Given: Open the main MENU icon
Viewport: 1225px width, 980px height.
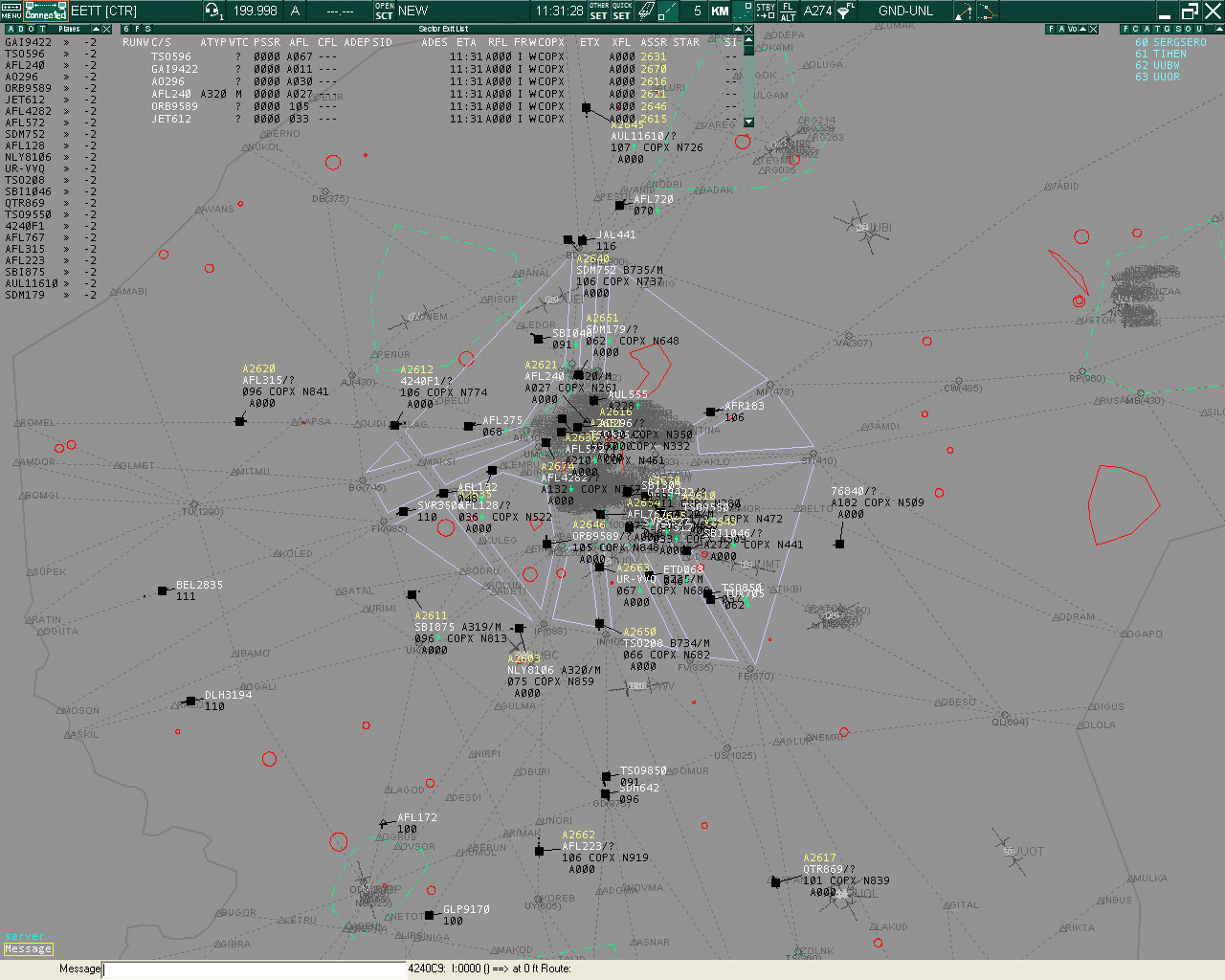Looking at the screenshot, I should click(11, 11).
